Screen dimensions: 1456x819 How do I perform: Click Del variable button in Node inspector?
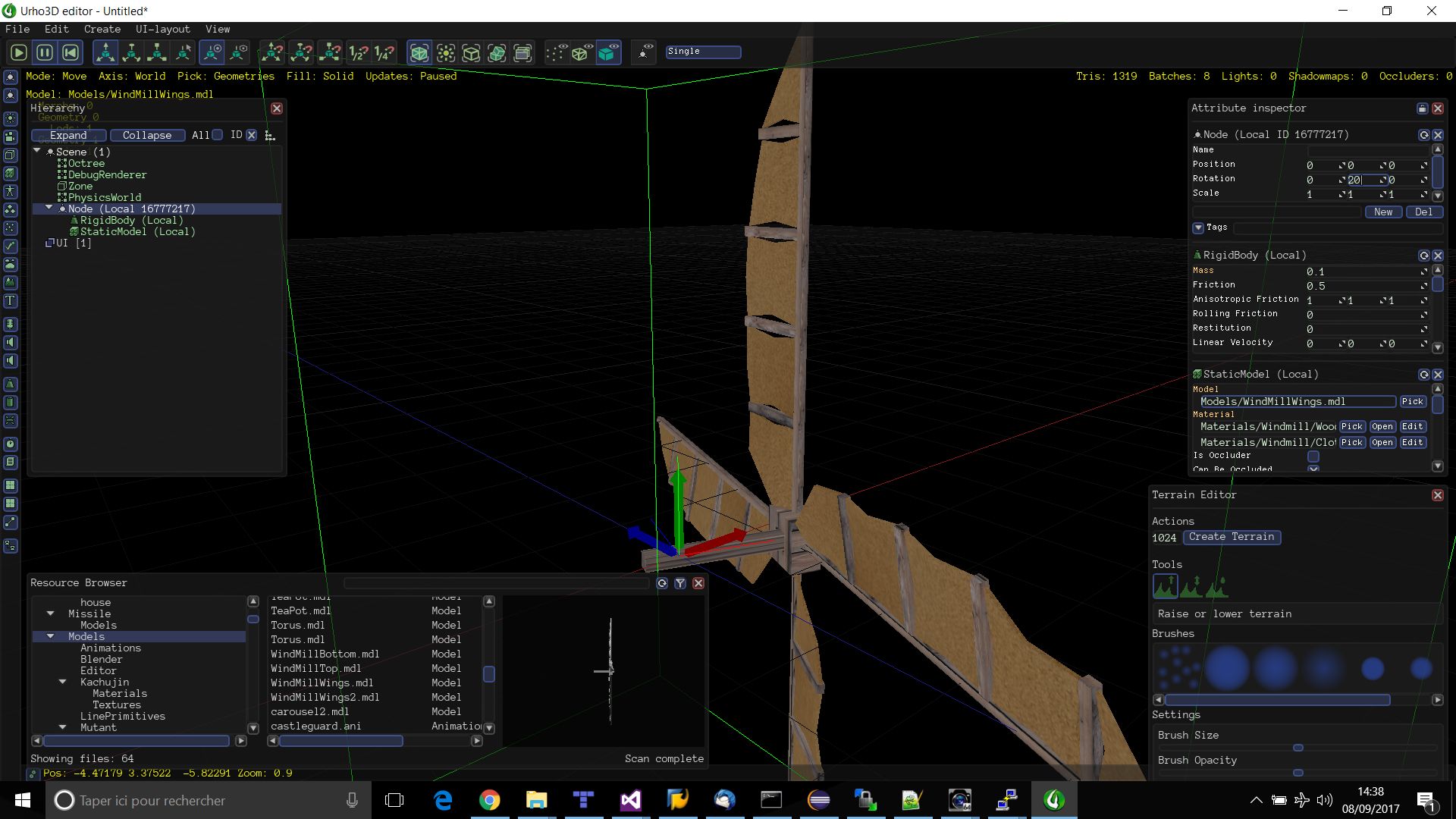[x=1424, y=212]
